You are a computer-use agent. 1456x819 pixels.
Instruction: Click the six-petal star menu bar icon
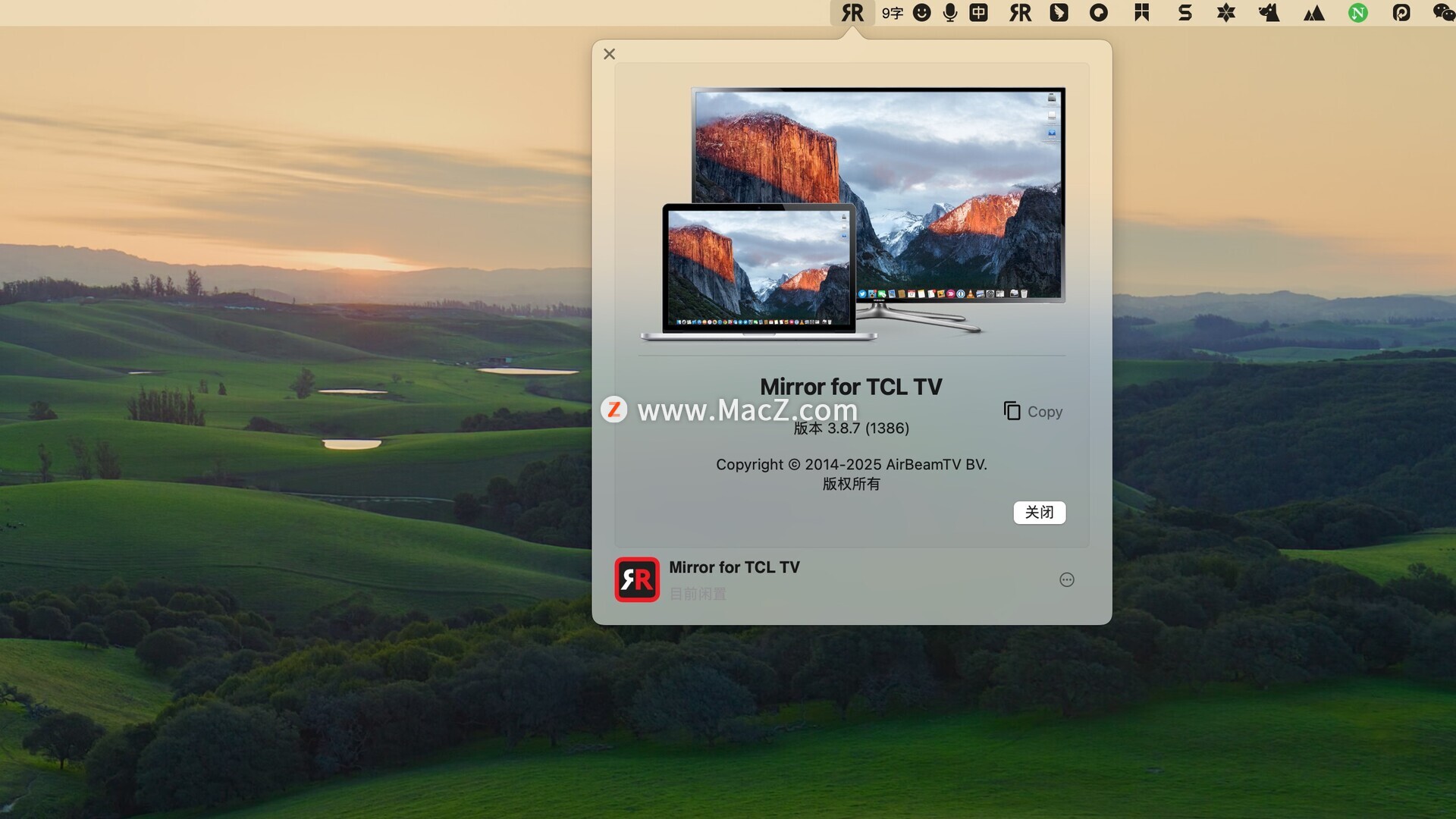pos(1226,13)
